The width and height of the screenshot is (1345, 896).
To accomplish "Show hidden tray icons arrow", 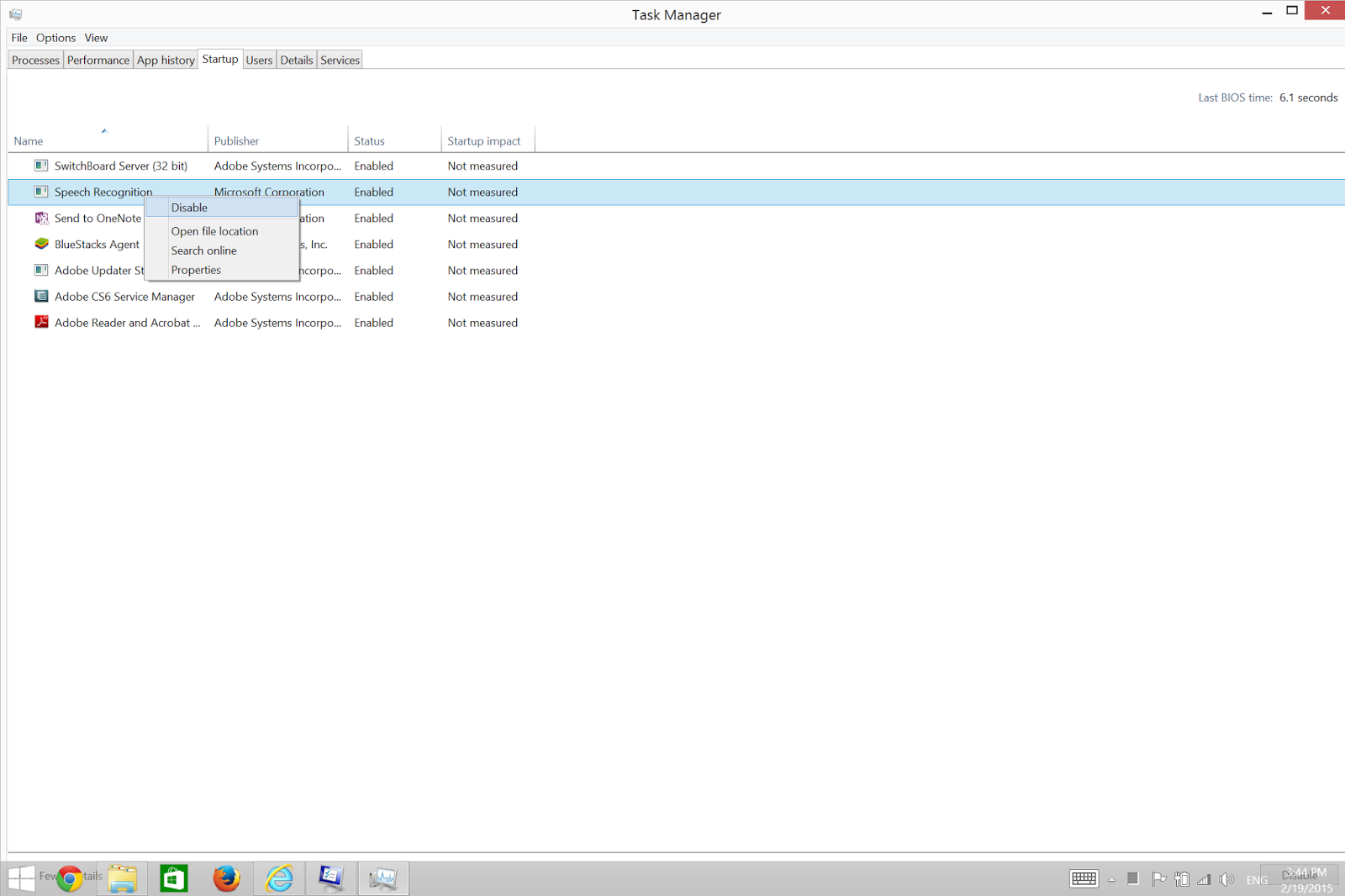I will click(1111, 879).
